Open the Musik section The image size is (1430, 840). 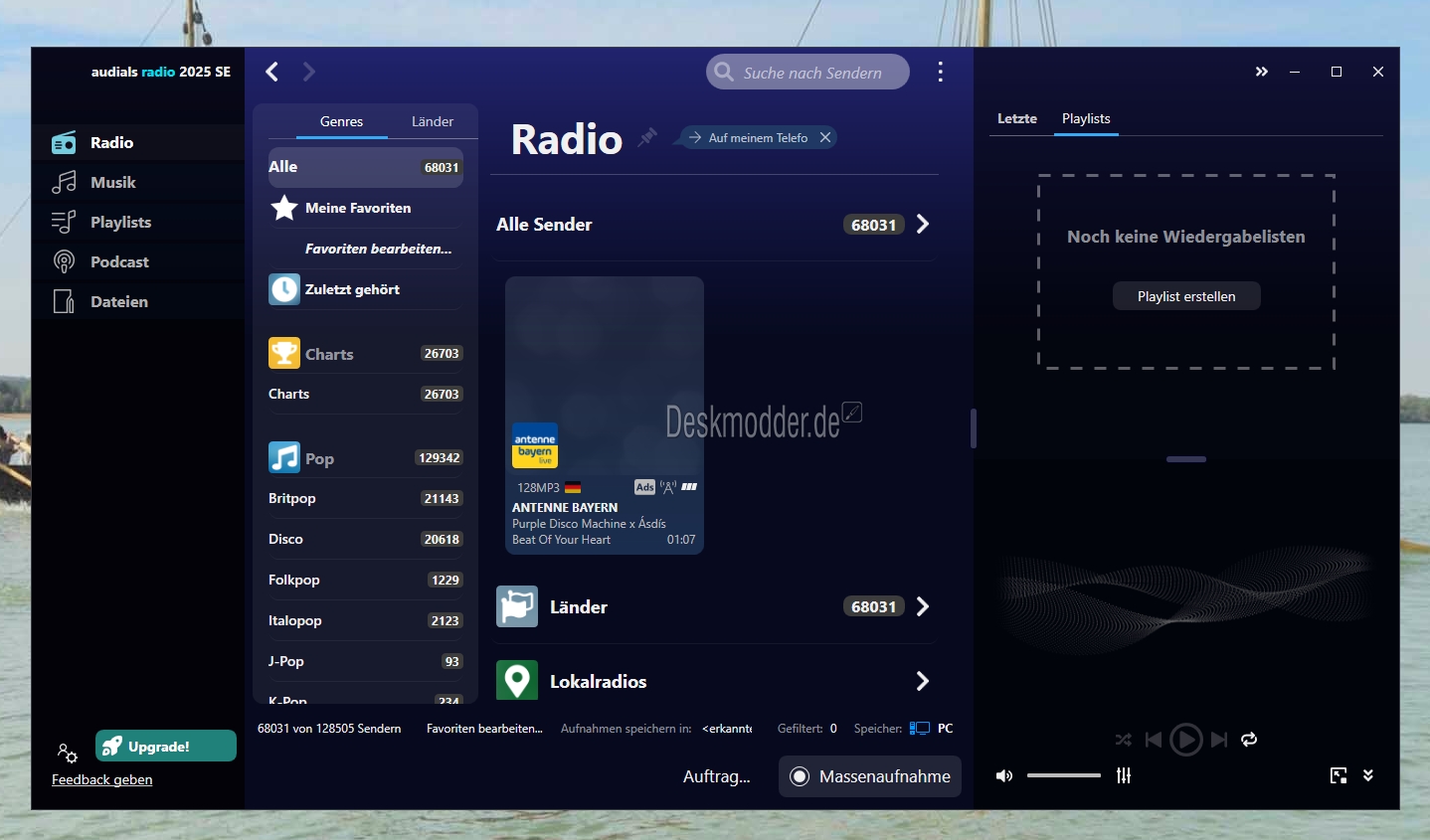pyautogui.click(x=111, y=182)
